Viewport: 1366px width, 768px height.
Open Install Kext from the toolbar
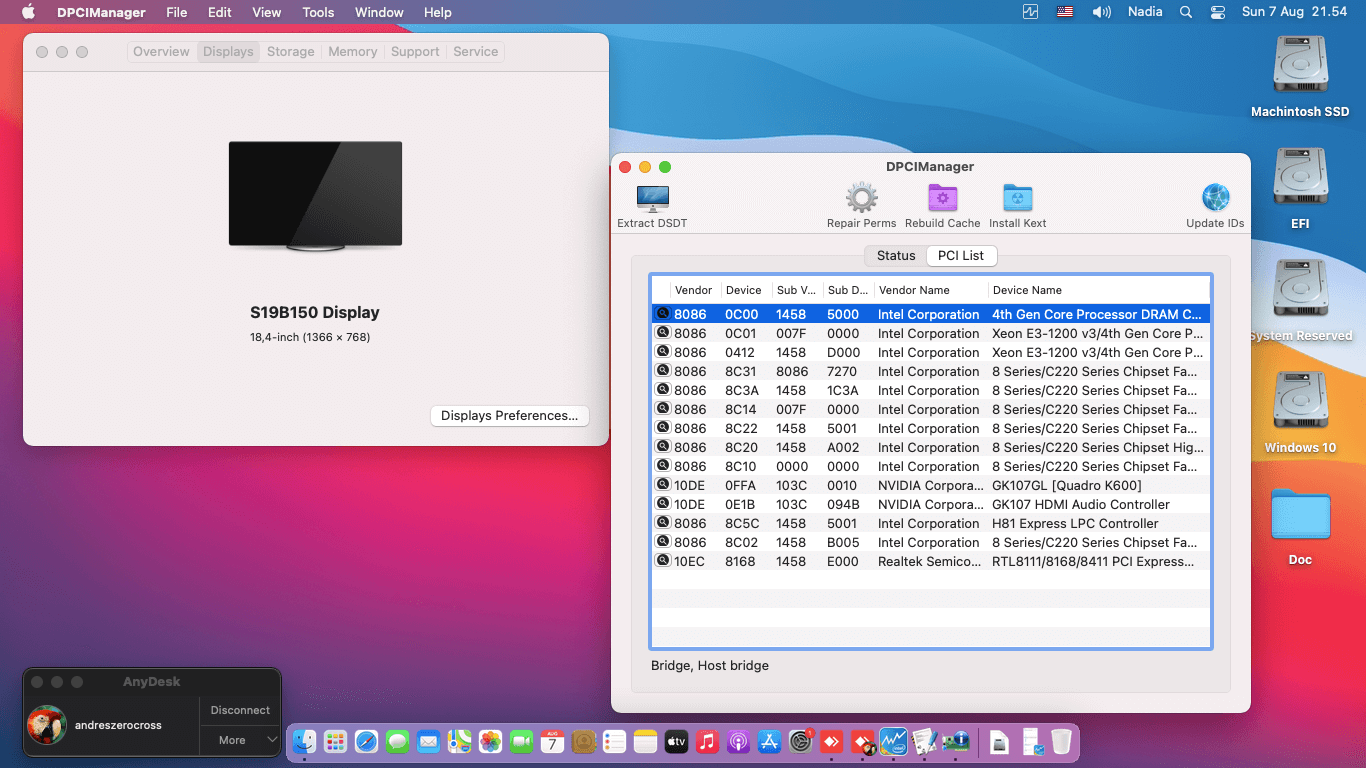[1017, 198]
